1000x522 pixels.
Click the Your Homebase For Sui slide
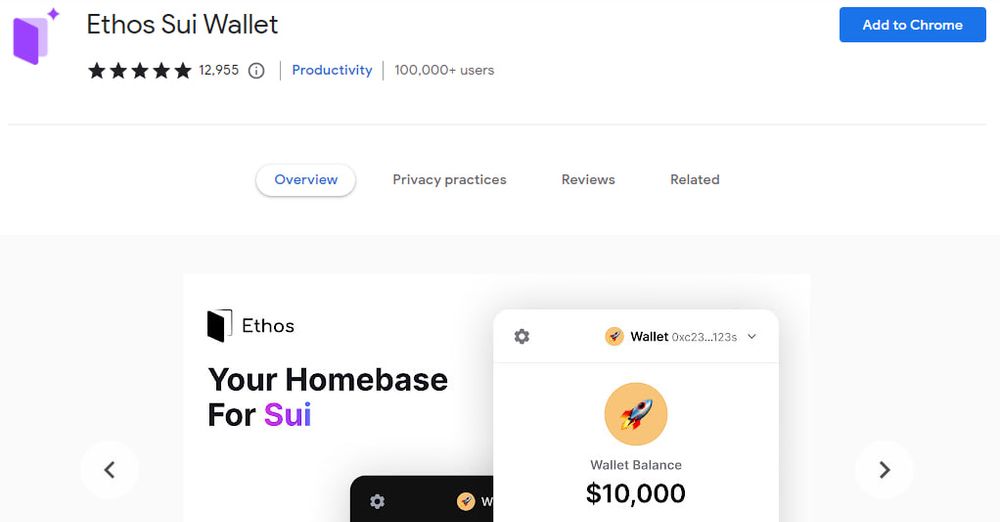[328, 396]
